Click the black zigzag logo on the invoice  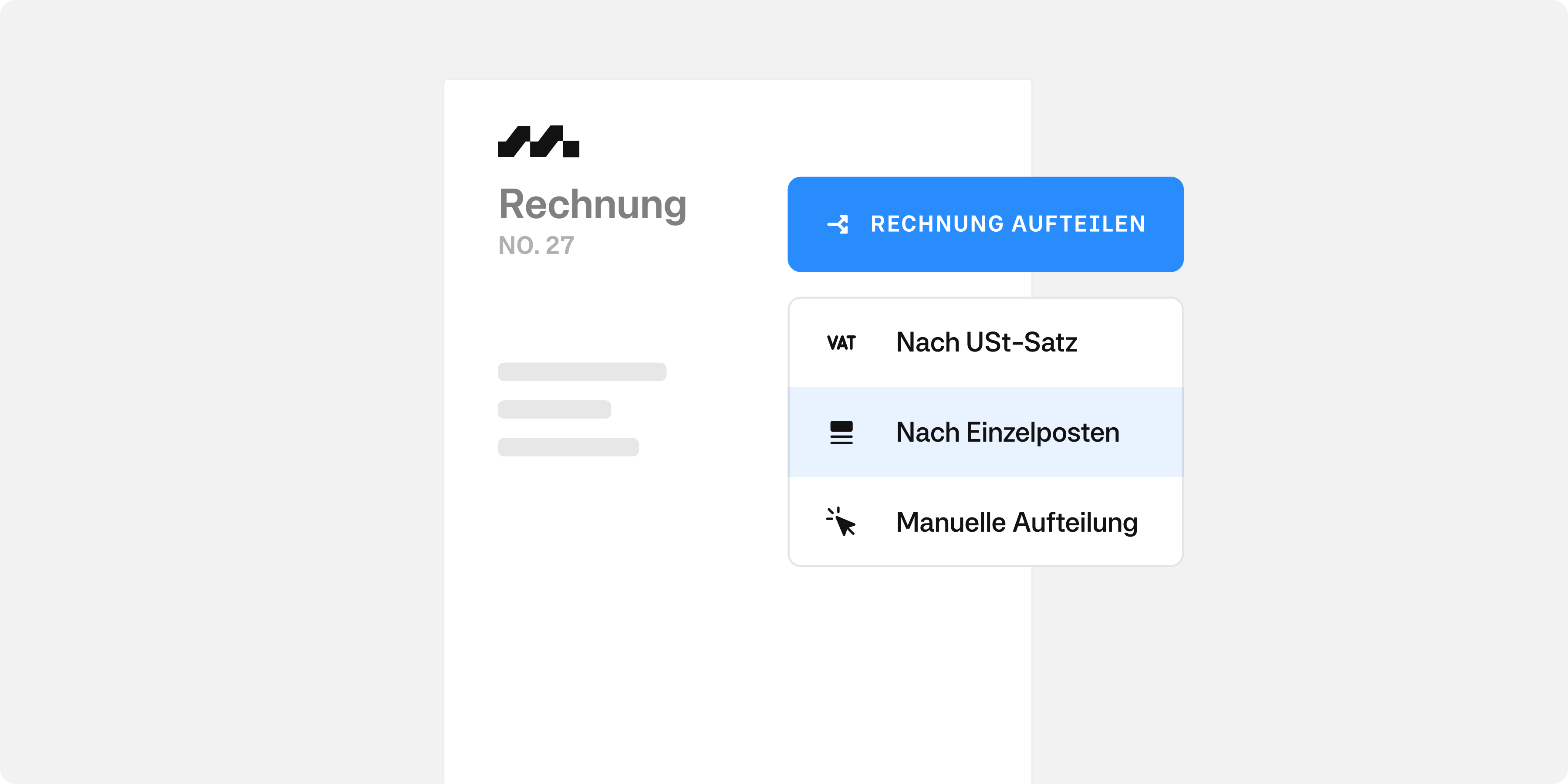pyautogui.click(x=538, y=141)
